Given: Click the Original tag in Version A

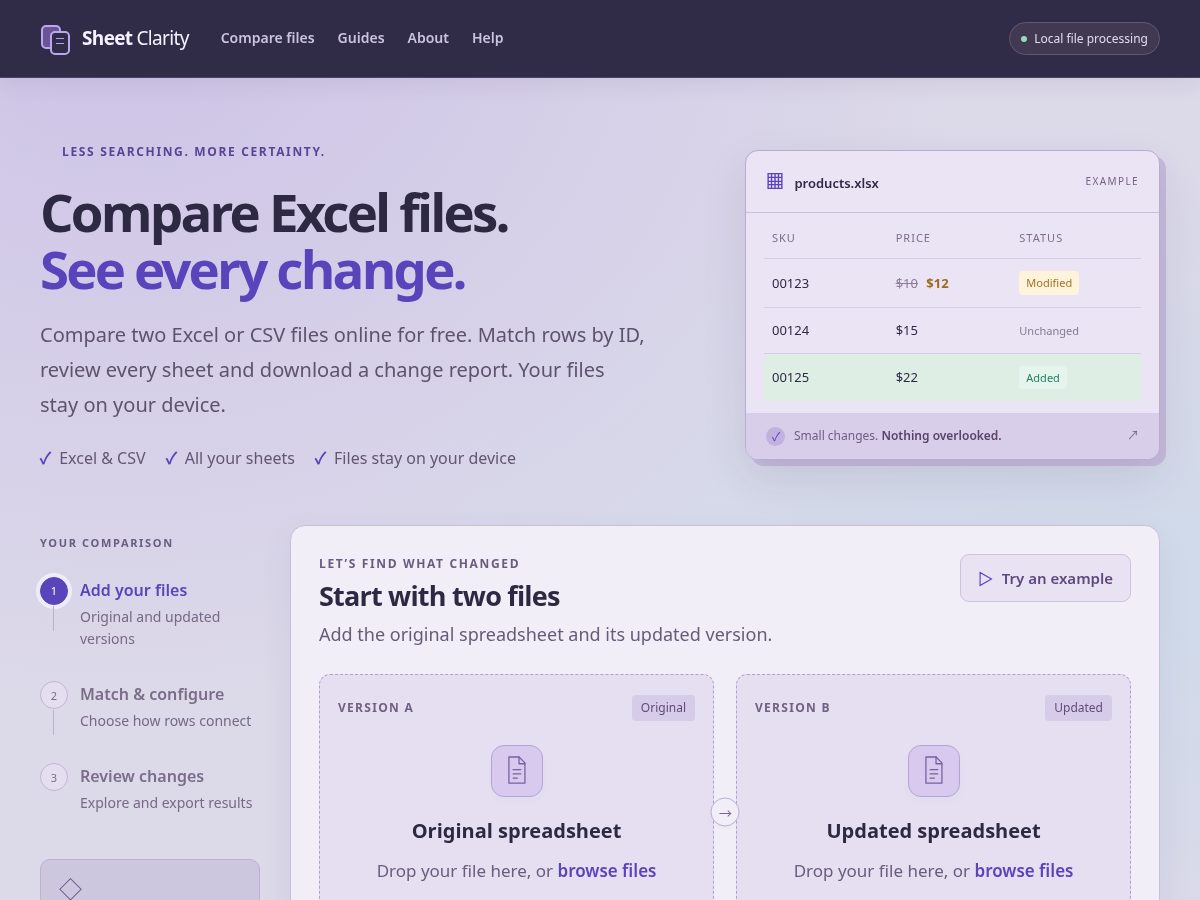Looking at the screenshot, I should click(x=663, y=707).
